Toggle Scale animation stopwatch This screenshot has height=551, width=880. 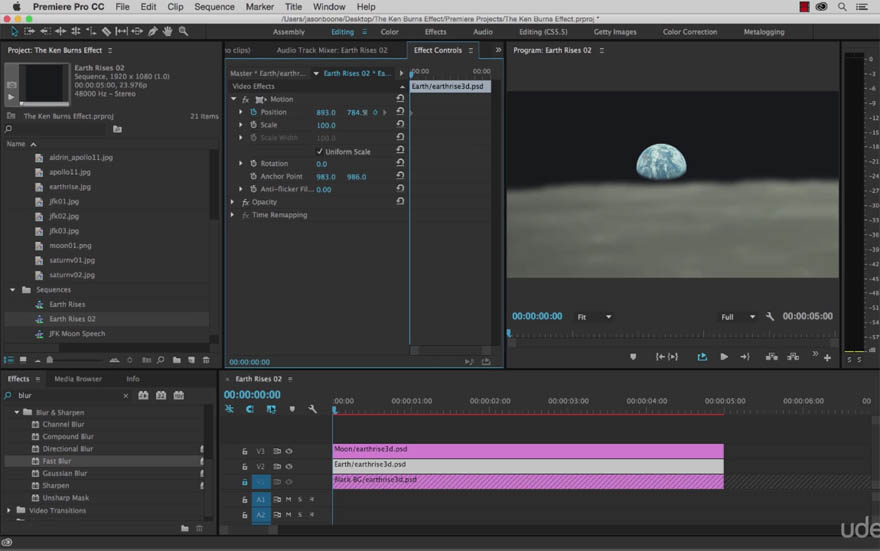253,125
